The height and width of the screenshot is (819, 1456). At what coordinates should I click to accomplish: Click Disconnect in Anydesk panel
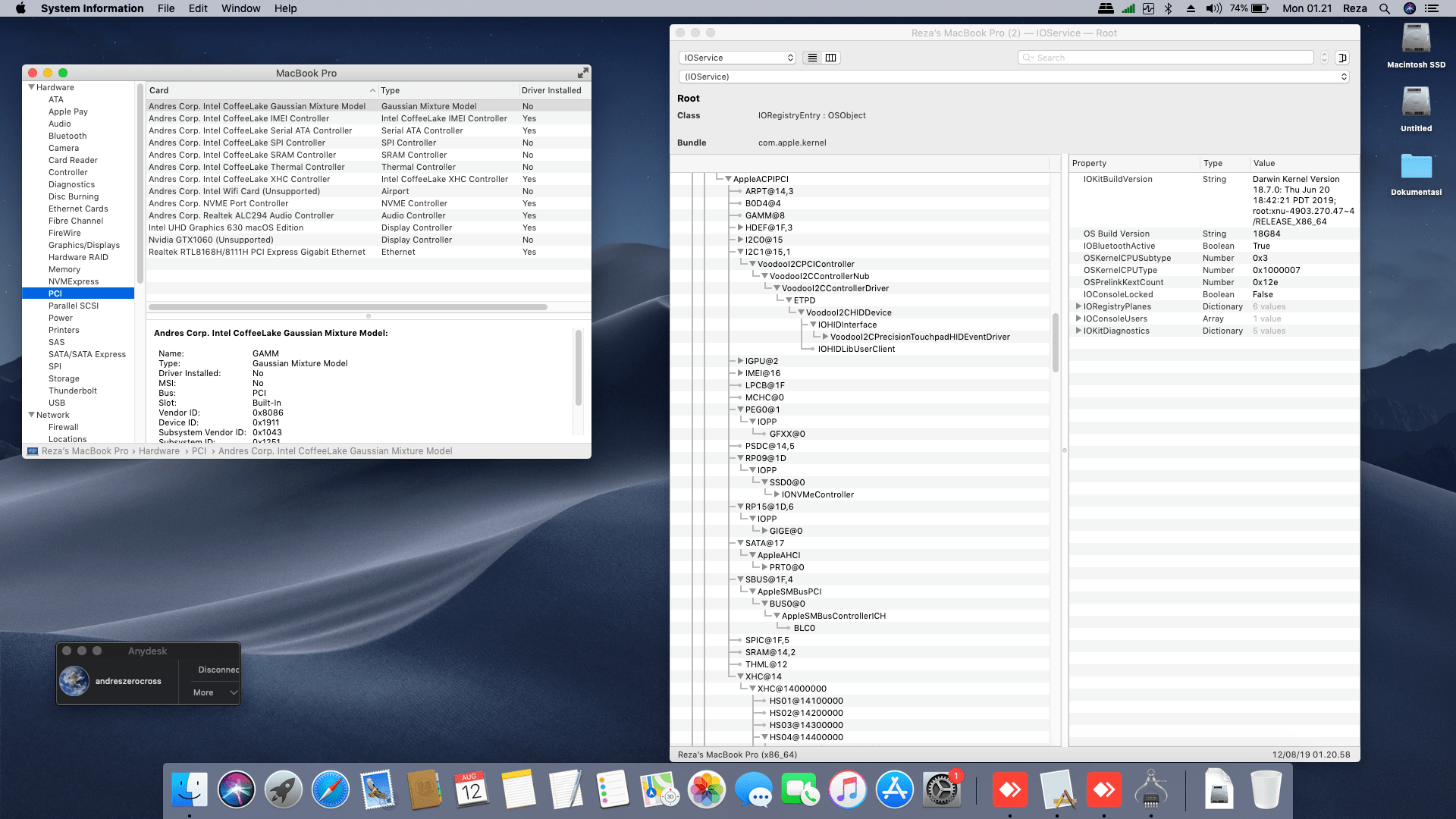coord(218,670)
